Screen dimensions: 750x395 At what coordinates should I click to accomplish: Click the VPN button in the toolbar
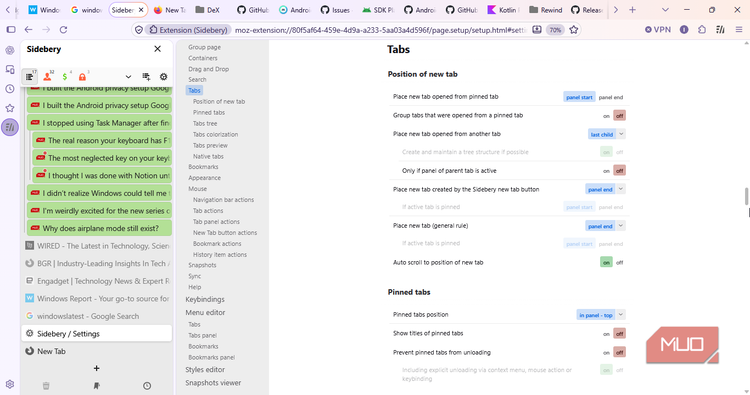coord(658,30)
